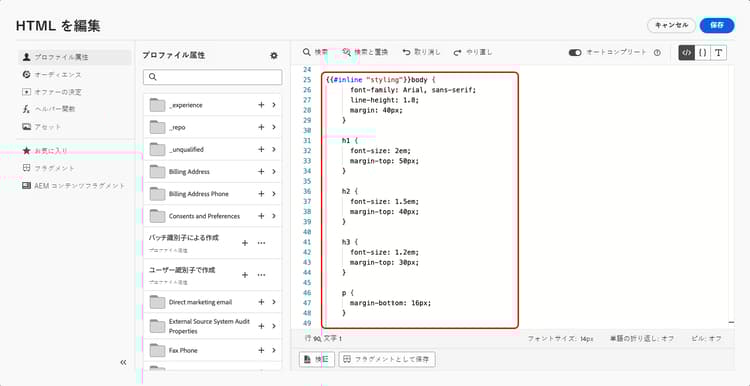The height and width of the screenshot is (386, 750).
Task: Click the autocomplete help info icon
Action: coord(657,53)
